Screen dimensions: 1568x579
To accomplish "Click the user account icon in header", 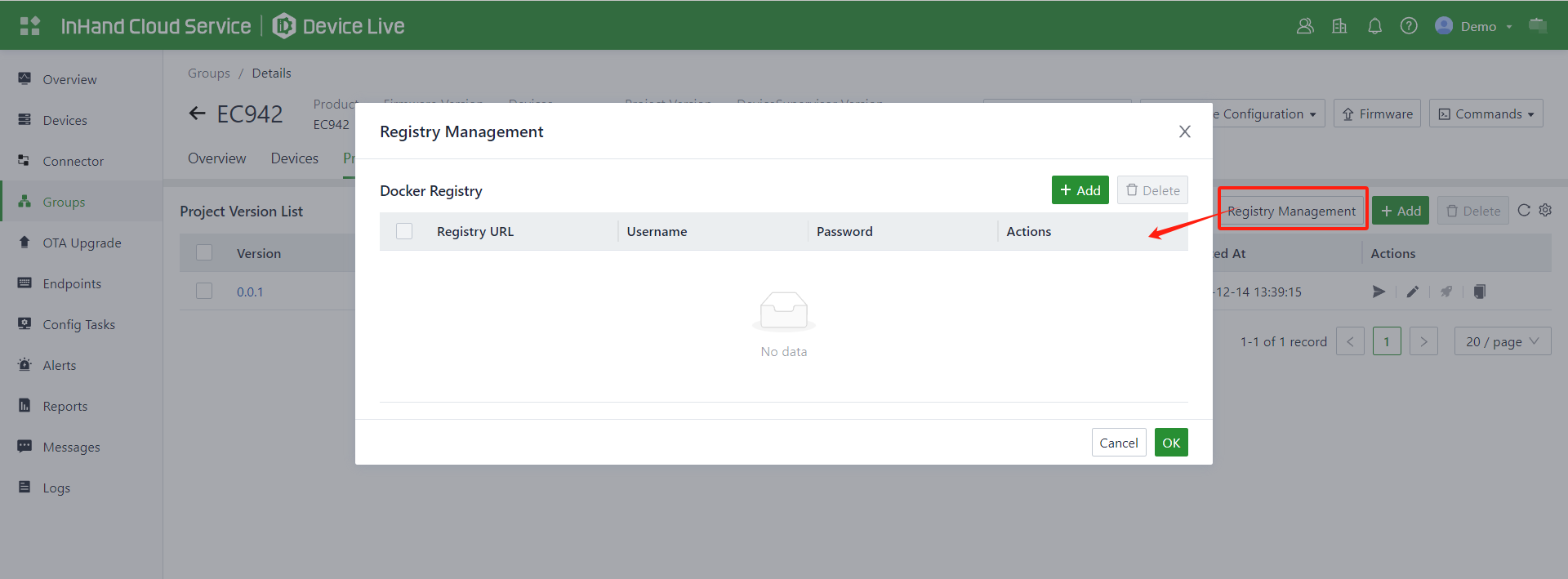I will pyautogui.click(x=1305, y=26).
